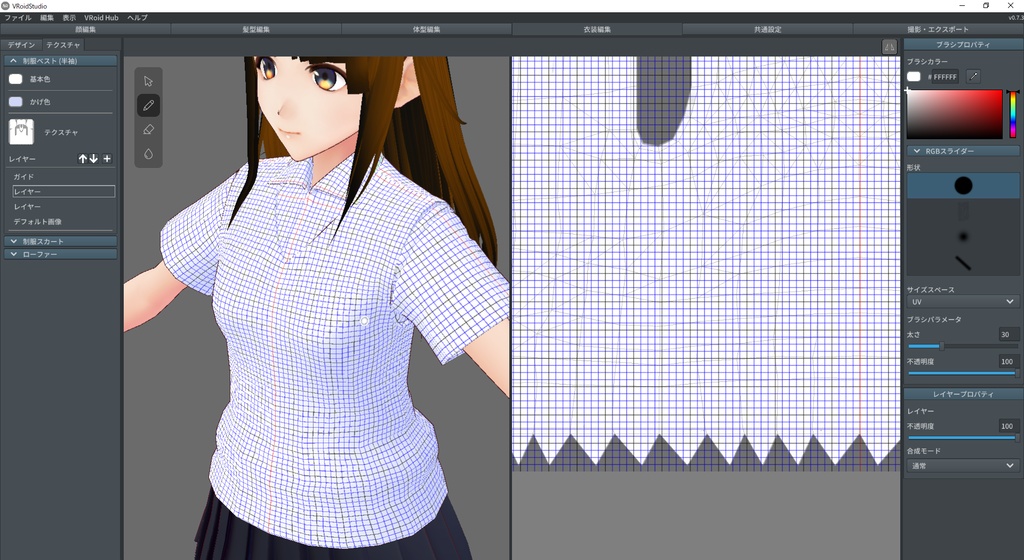1024x560 pixels.
Task: Open the ファイル menu
Action: [x=18, y=18]
